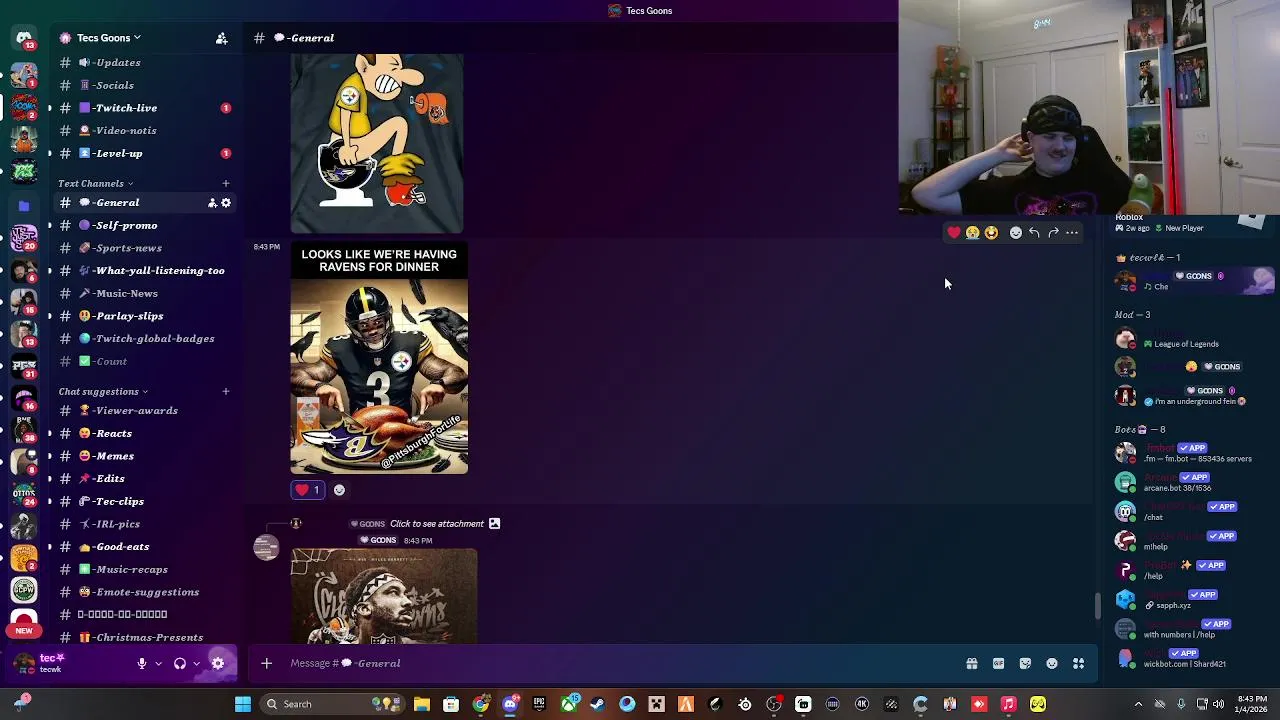Collapse the Text Channels category

[96, 183]
